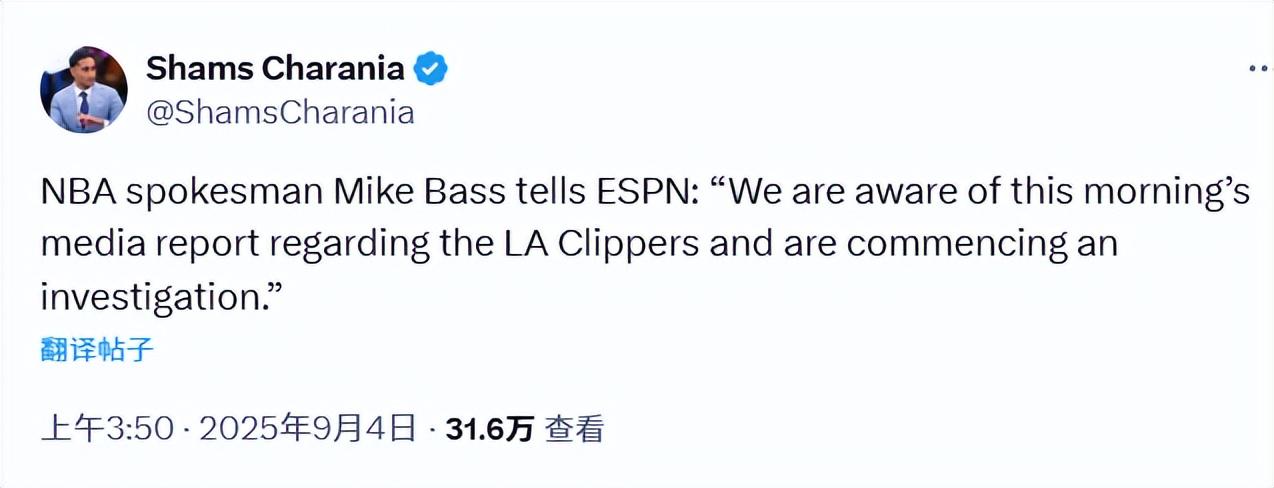Open Shams Charania's profile avatar

84,90
